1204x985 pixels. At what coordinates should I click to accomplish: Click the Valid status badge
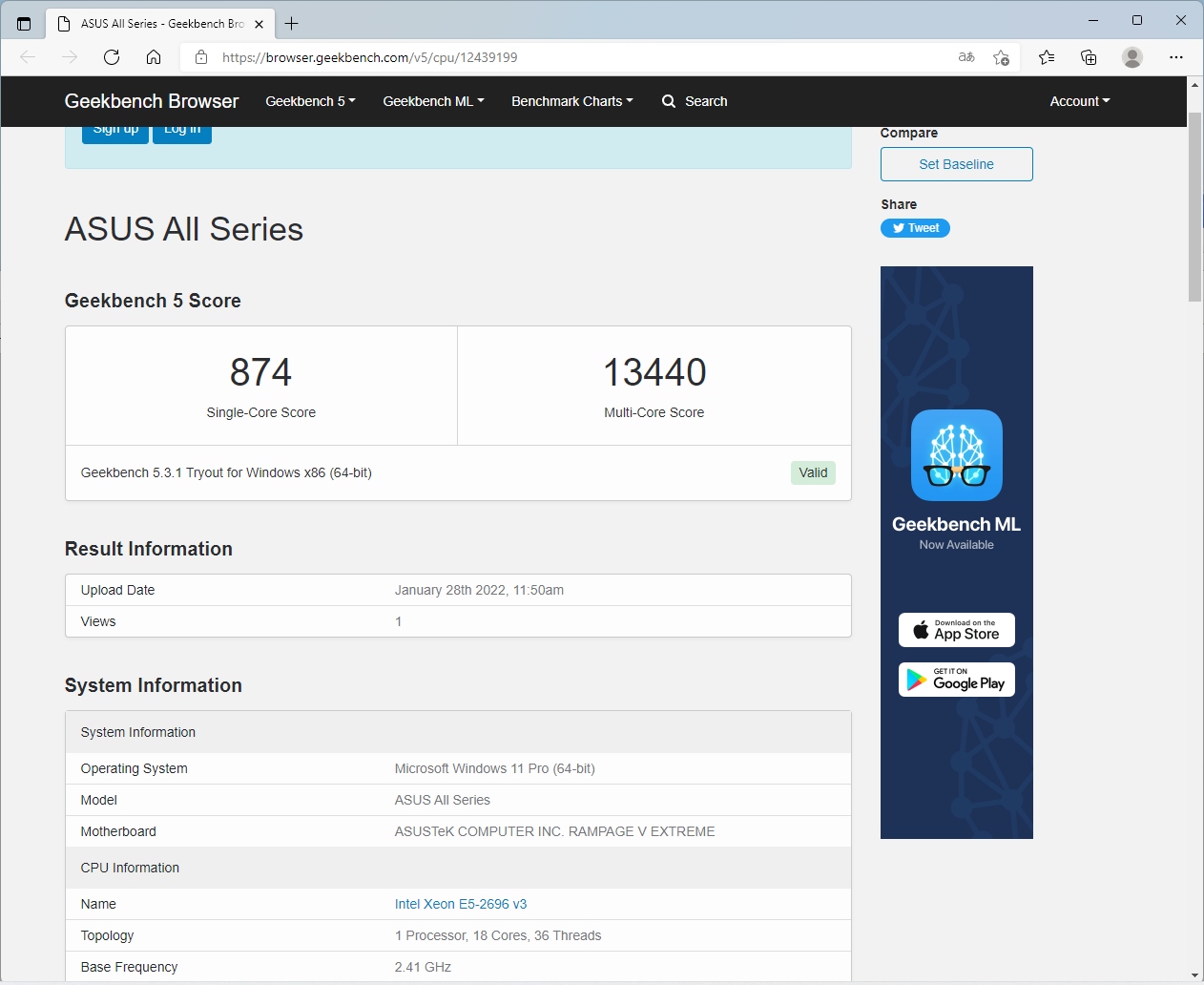coord(813,472)
